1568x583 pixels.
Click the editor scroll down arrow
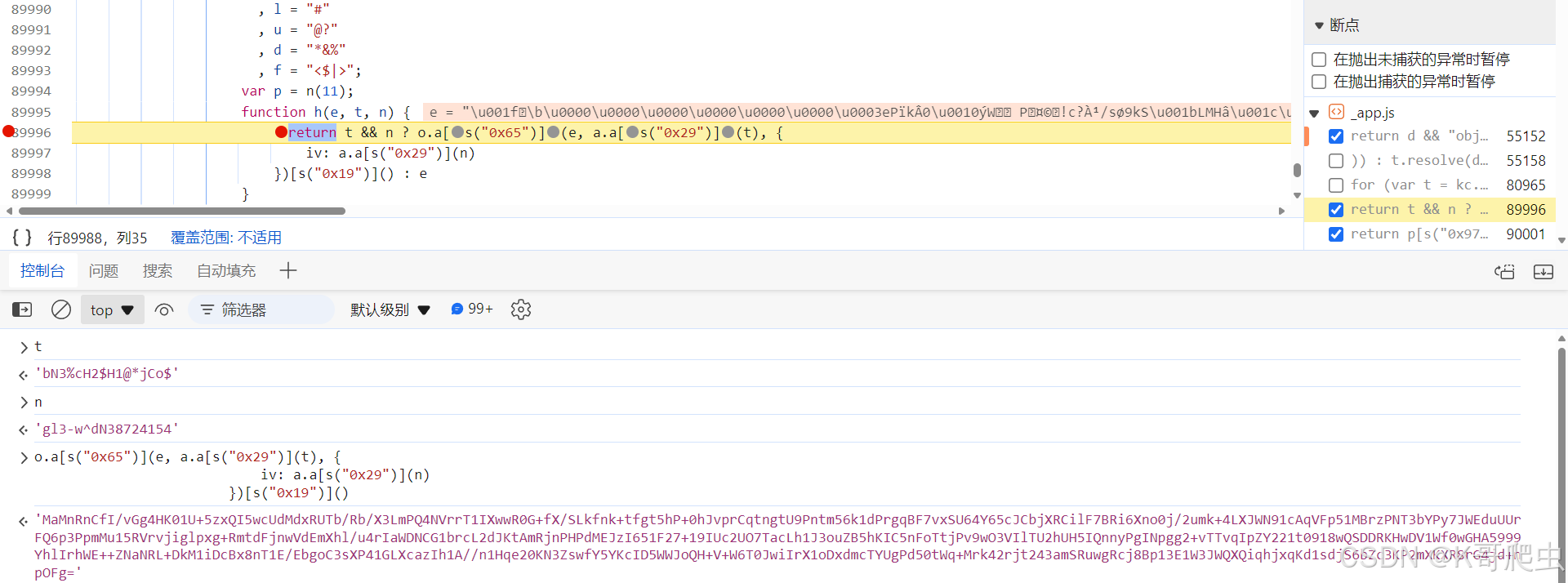click(1297, 195)
